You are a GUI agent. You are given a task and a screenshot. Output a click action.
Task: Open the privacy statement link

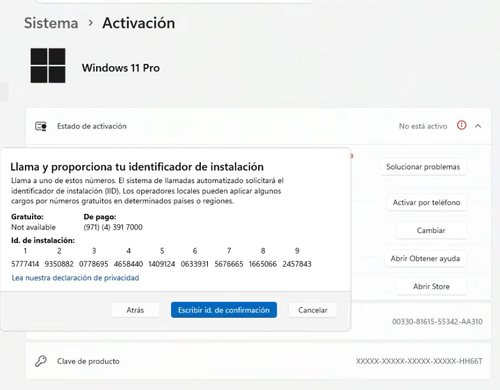(75, 278)
